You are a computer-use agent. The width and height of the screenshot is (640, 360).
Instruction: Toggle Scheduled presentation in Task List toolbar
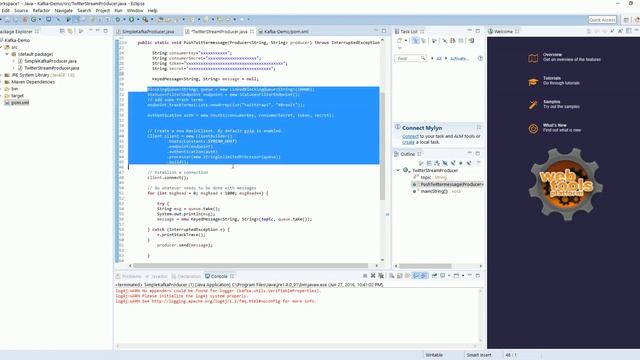pos(423,40)
